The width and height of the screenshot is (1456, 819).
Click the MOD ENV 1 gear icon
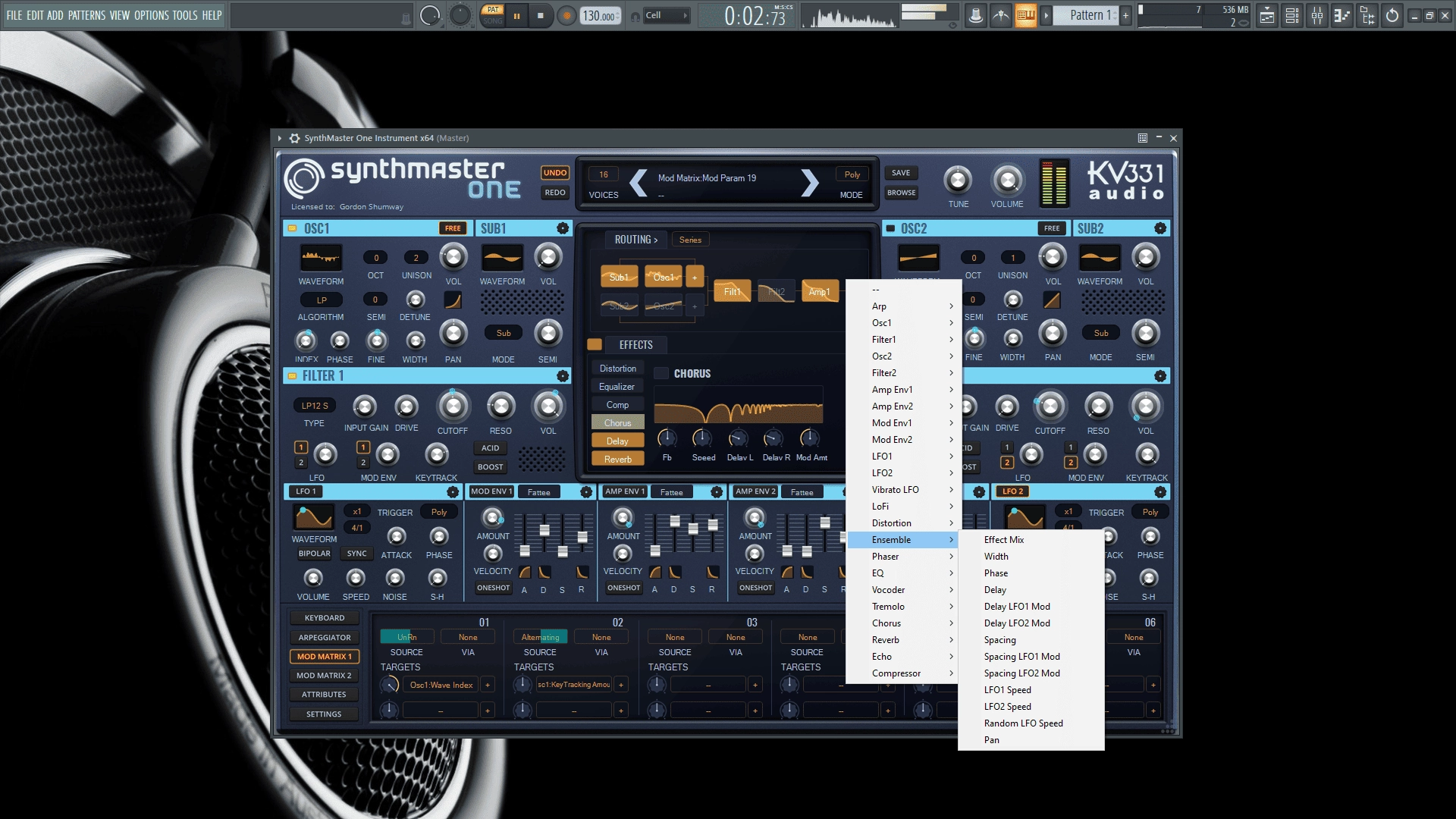click(586, 492)
